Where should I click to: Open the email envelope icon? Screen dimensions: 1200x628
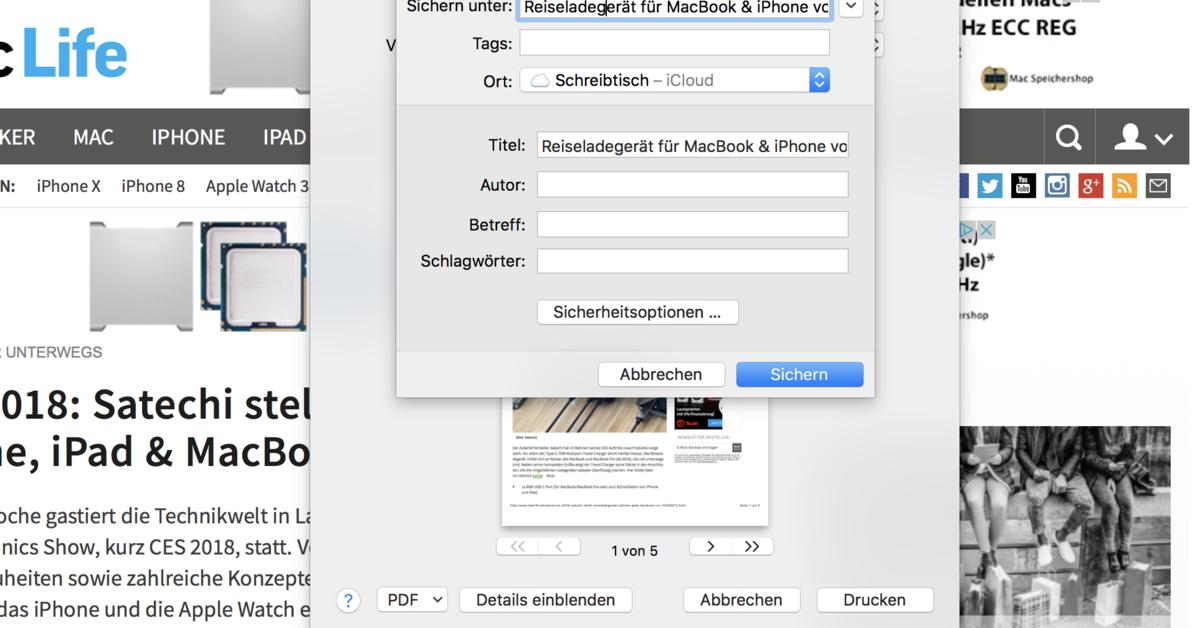coord(1158,185)
